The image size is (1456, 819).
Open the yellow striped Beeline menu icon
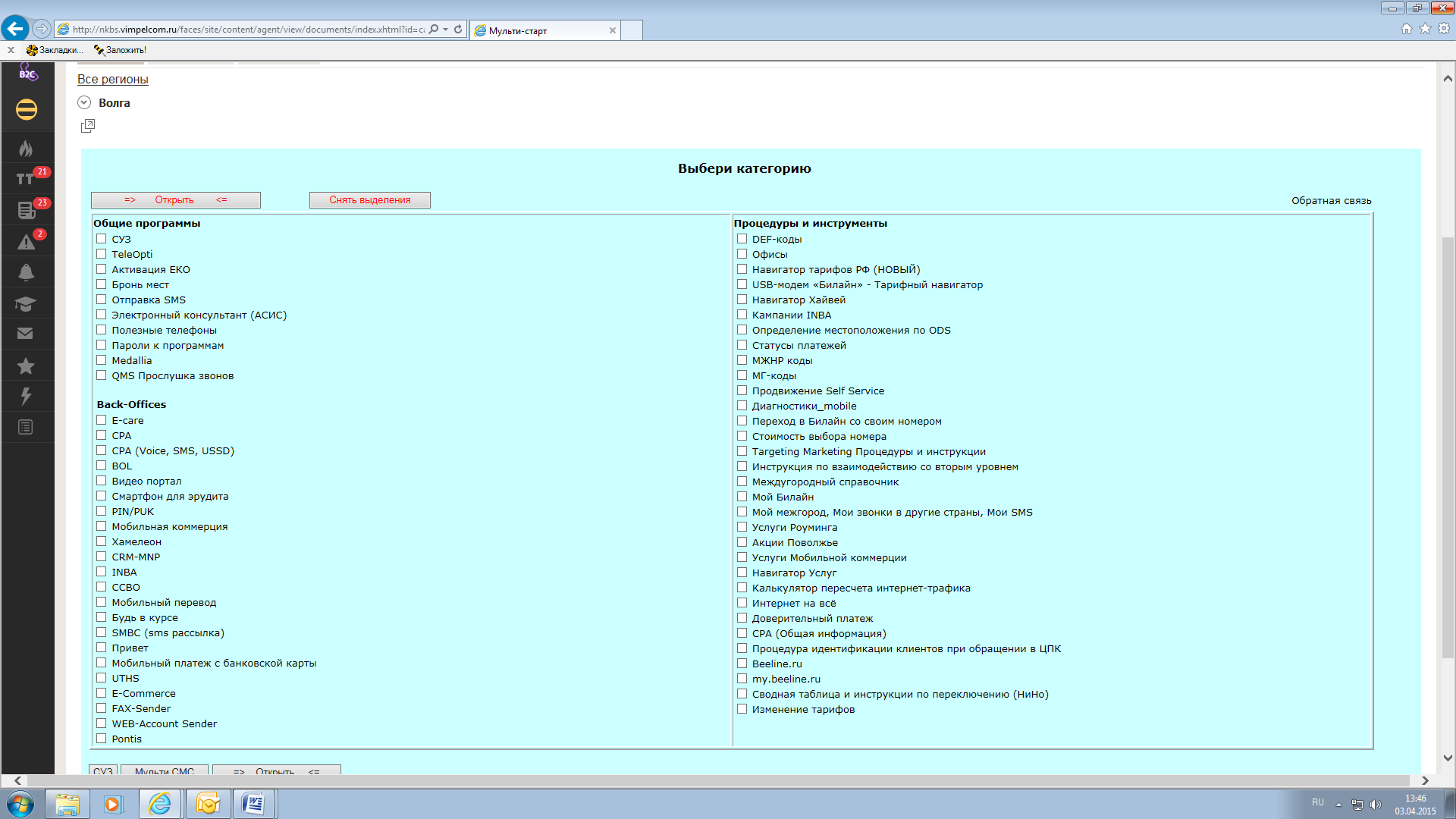click(27, 110)
